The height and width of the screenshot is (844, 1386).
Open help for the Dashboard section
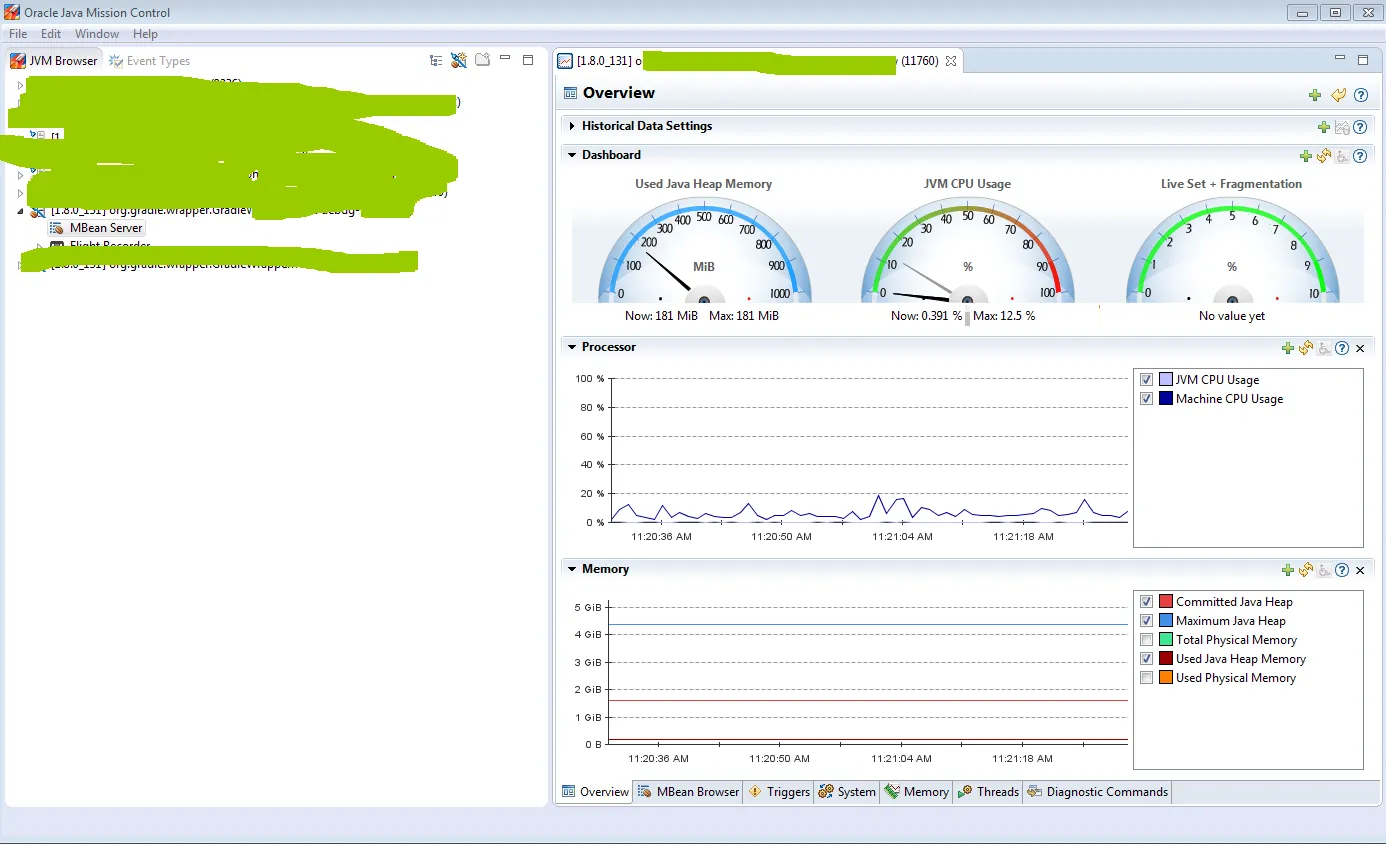[x=1360, y=156]
